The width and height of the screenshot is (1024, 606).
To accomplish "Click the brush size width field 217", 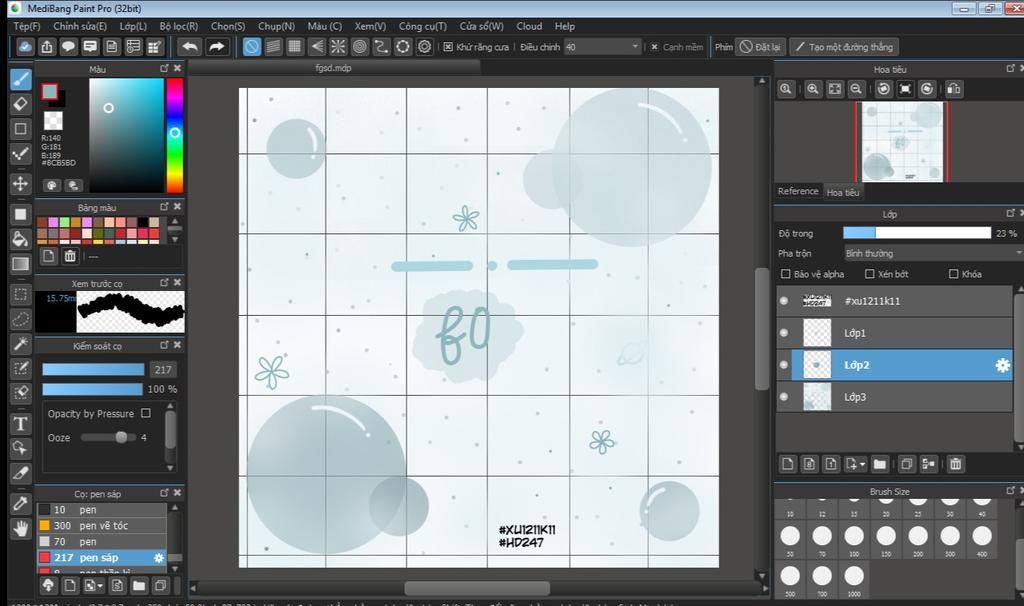I will 163,370.
